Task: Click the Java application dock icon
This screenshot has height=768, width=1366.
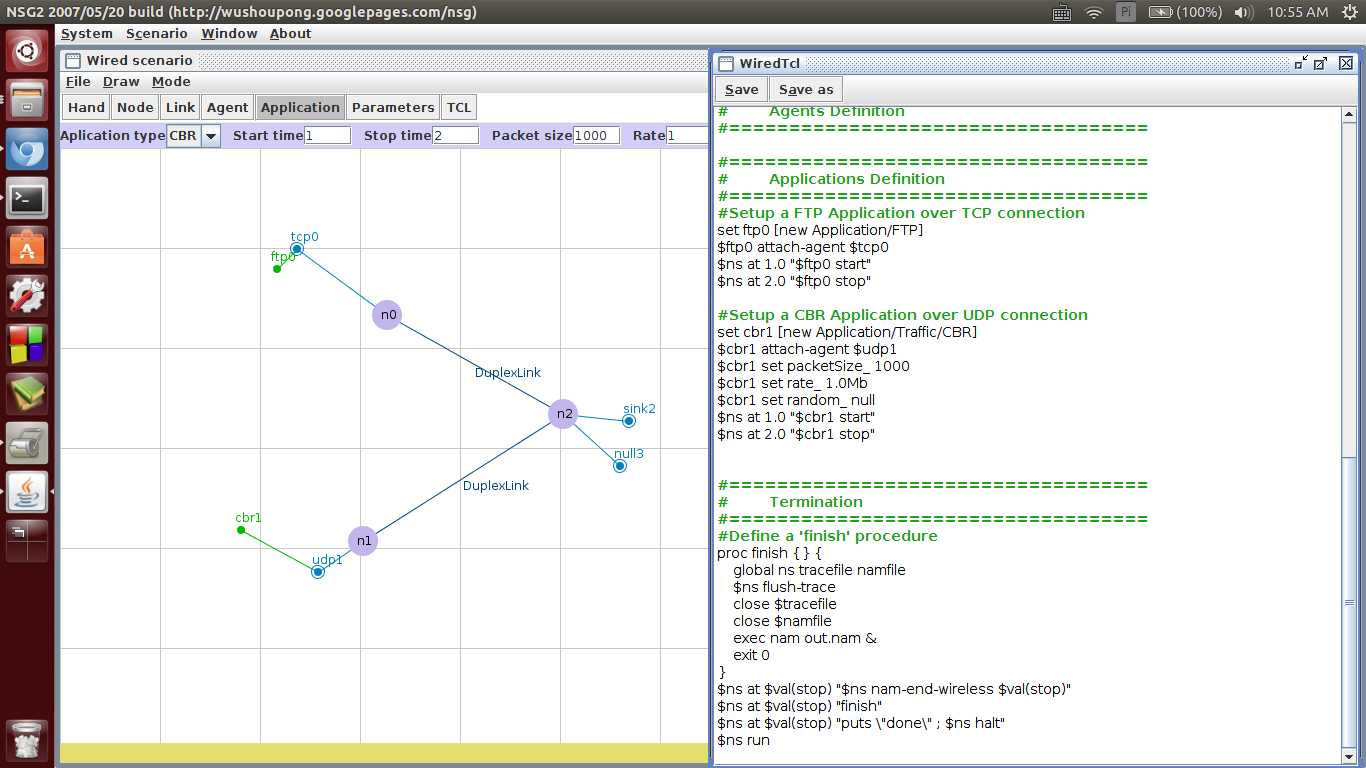Action: tap(27, 491)
